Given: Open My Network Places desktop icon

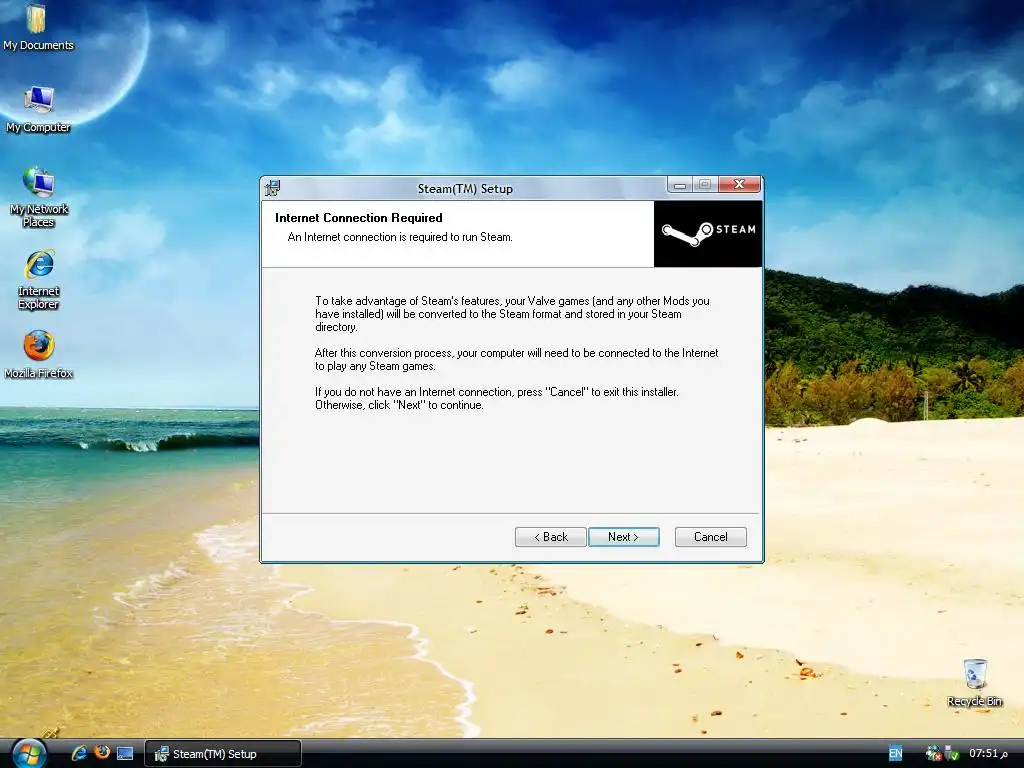Looking at the screenshot, I should [x=39, y=197].
